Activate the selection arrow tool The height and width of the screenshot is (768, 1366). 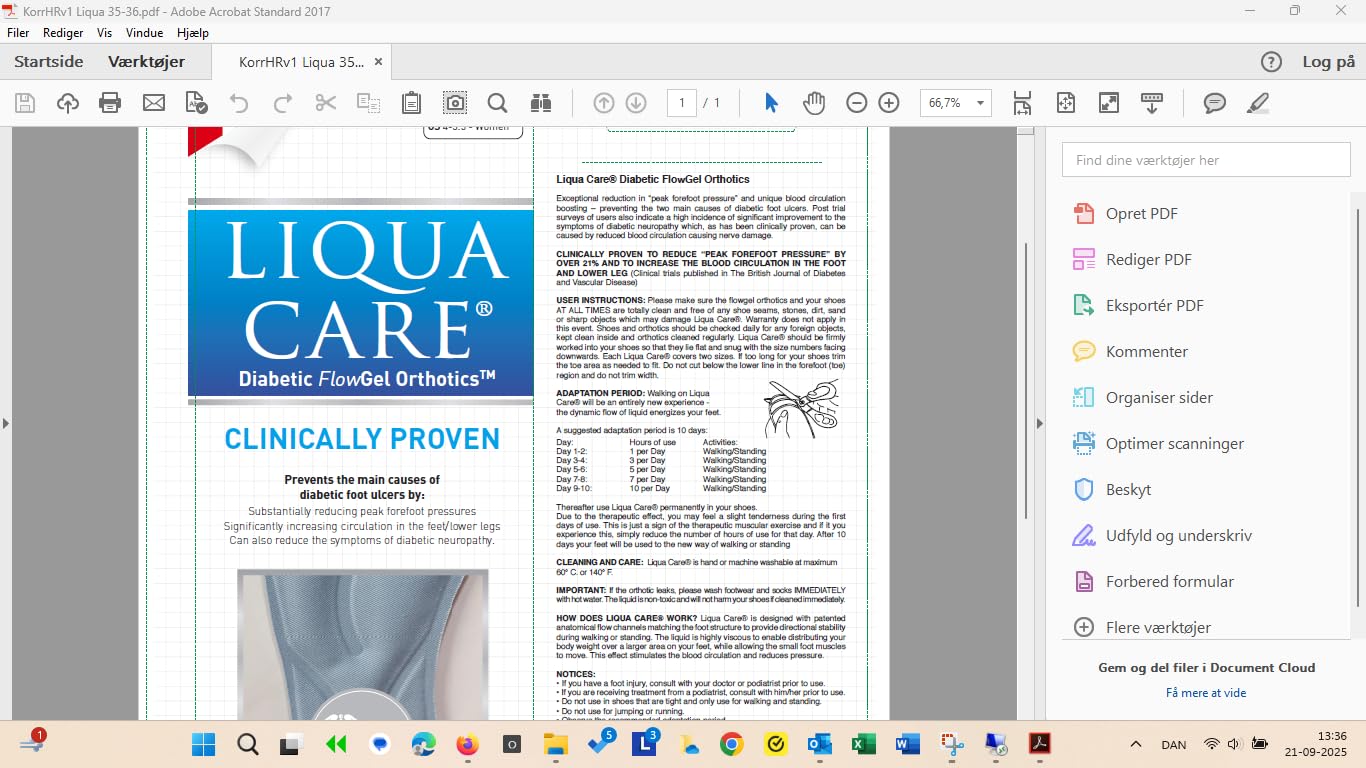[x=771, y=103]
